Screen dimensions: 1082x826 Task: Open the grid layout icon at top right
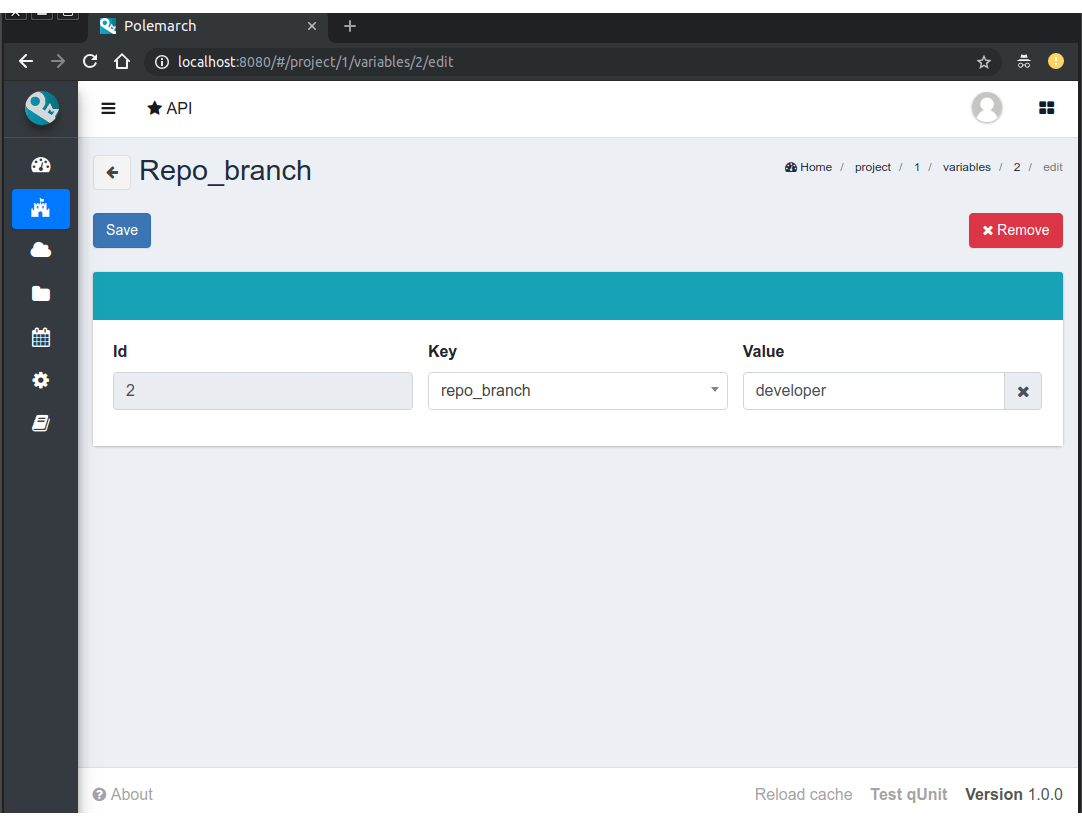point(1046,108)
